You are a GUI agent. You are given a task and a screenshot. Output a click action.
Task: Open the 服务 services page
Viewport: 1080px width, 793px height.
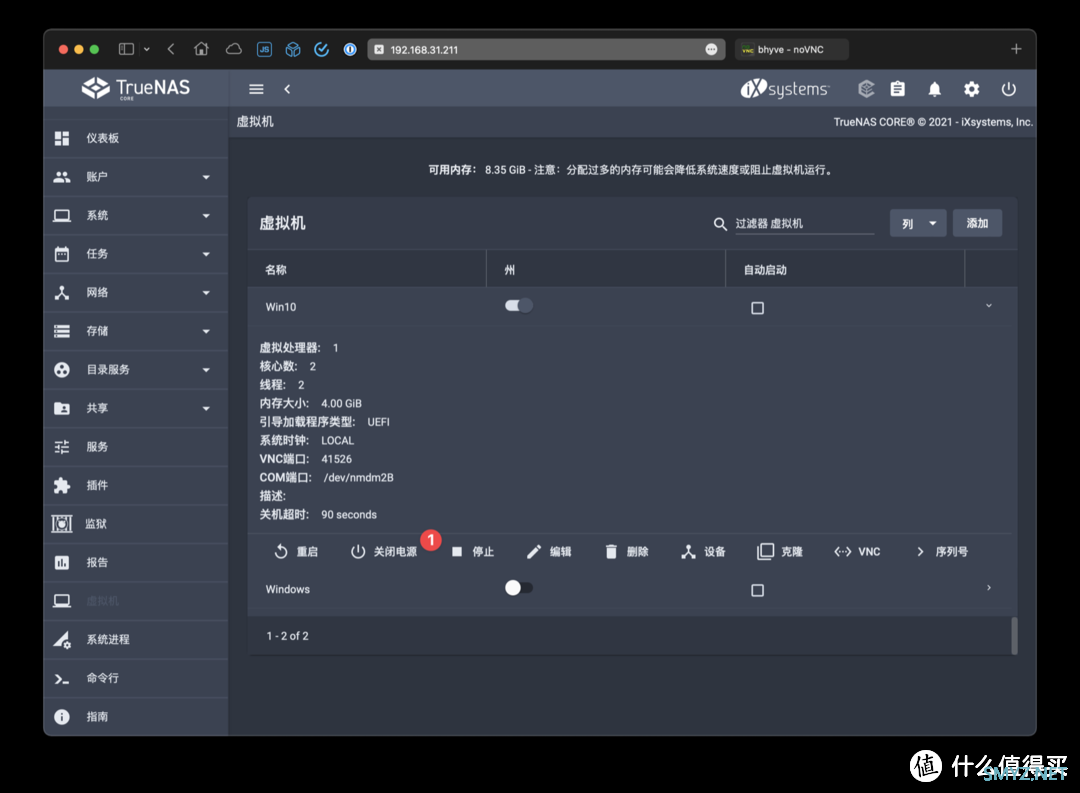point(135,447)
